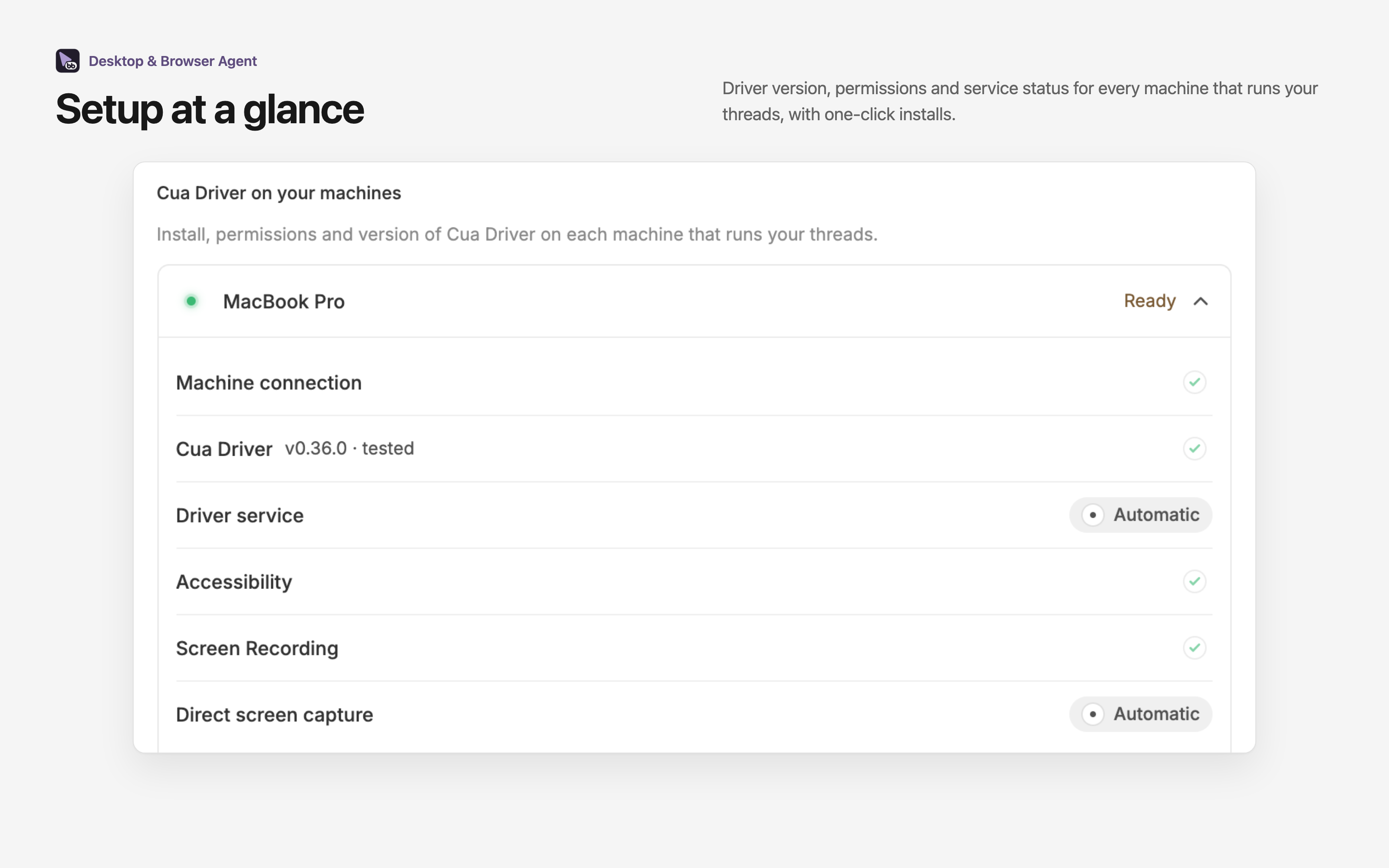Click the Cua Driver on your machines heading

pyautogui.click(x=279, y=193)
